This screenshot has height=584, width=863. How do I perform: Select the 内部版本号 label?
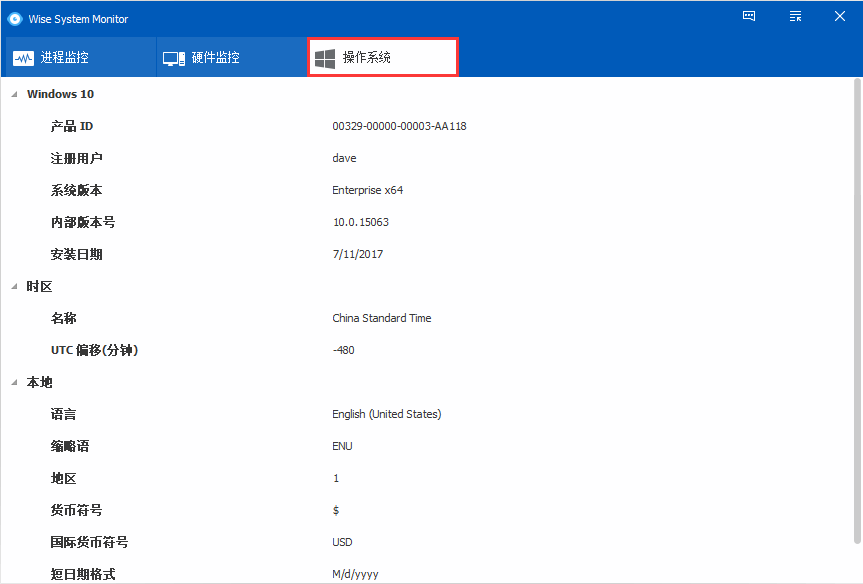[x=83, y=222]
